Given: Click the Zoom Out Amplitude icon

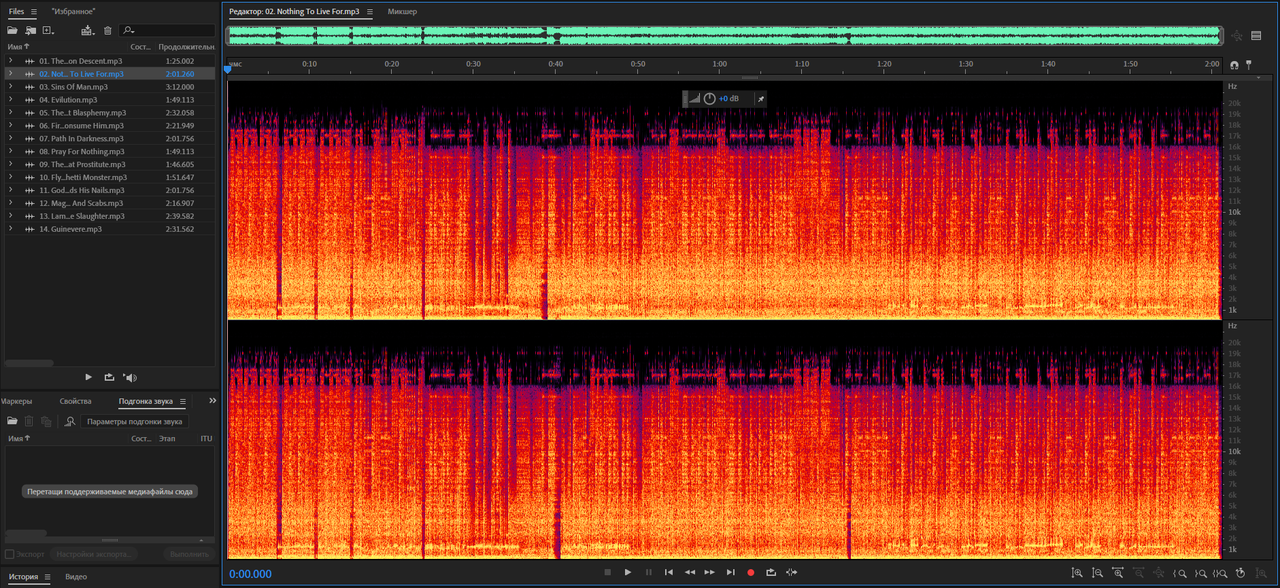Looking at the screenshot, I should [x=1097, y=573].
